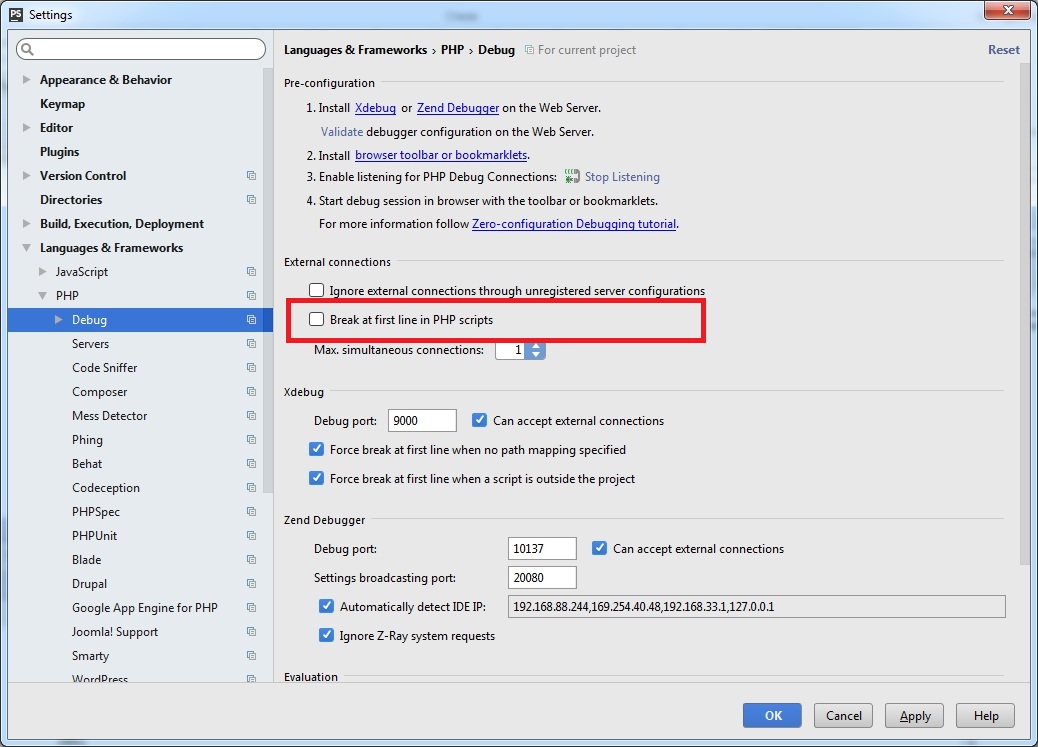
Task: Expand the Editor tree node
Action: click(x=24, y=127)
